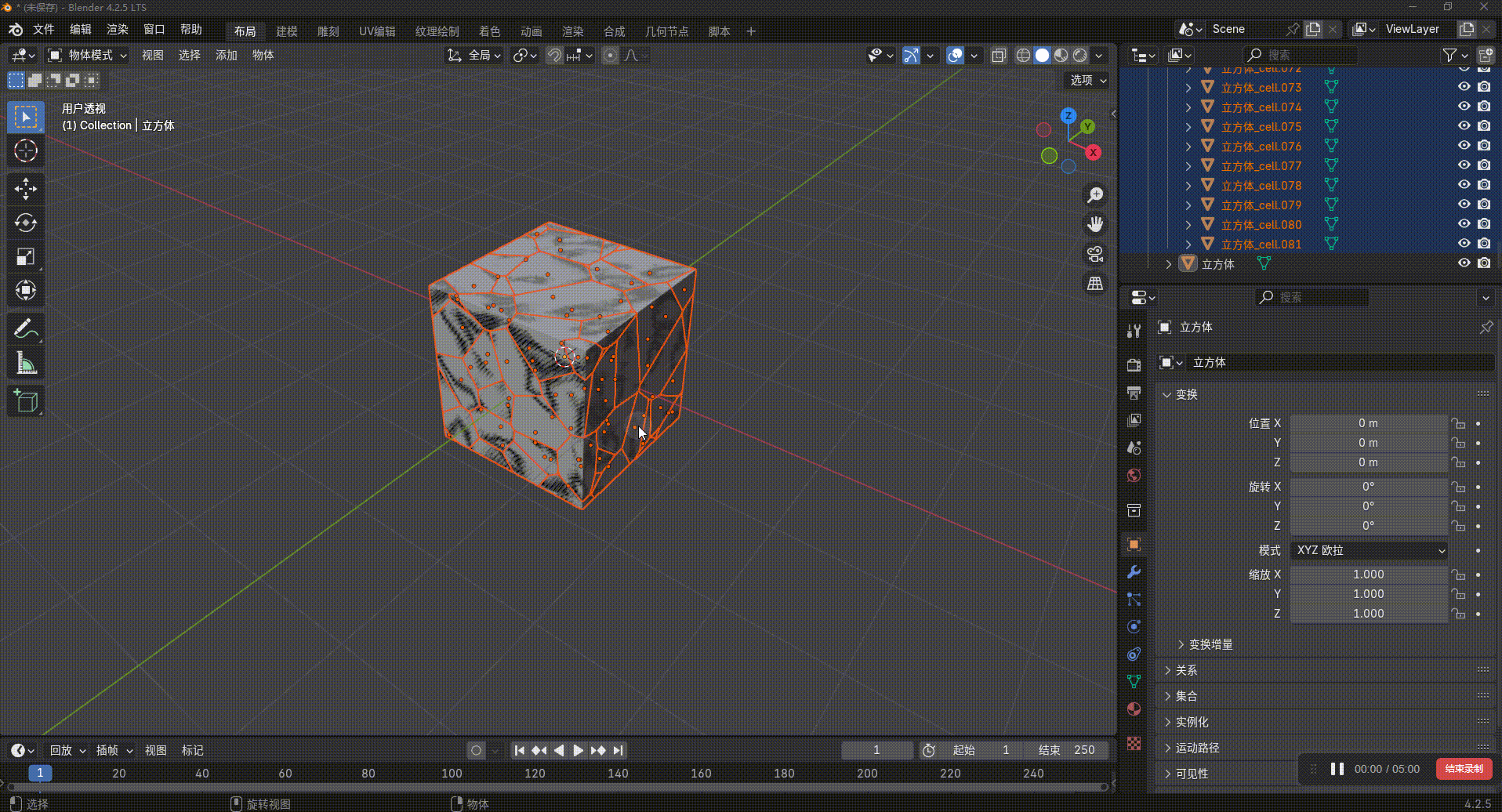Toggle the Position X lock icon
The image size is (1502, 812).
tap(1458, 423)
